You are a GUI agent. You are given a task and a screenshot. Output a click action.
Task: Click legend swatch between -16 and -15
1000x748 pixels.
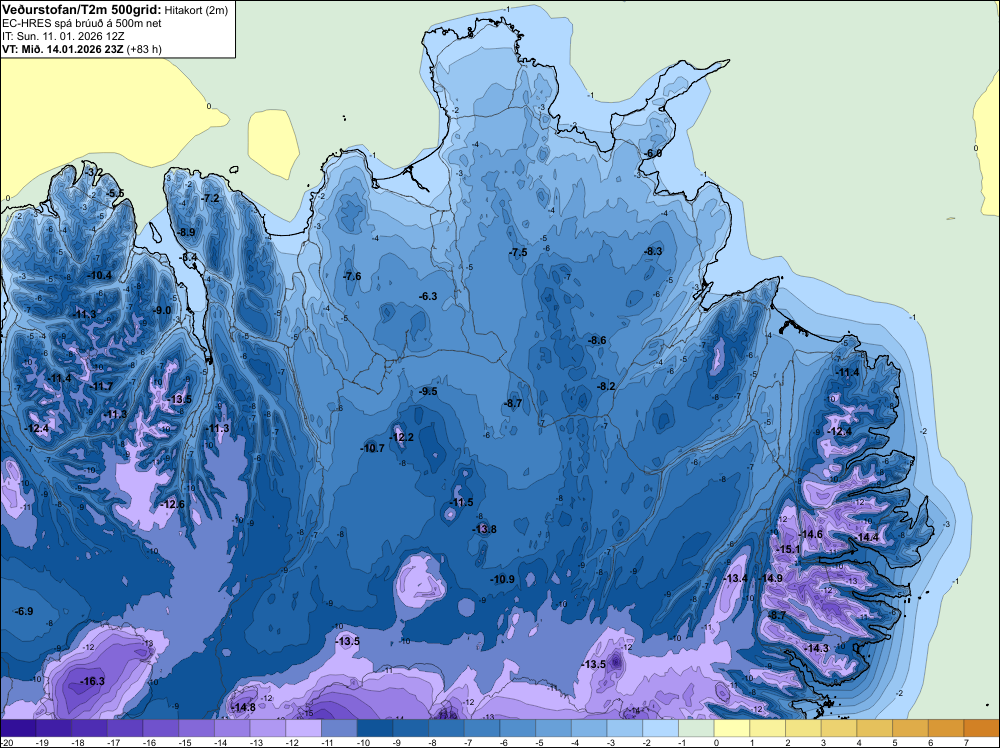161,728
